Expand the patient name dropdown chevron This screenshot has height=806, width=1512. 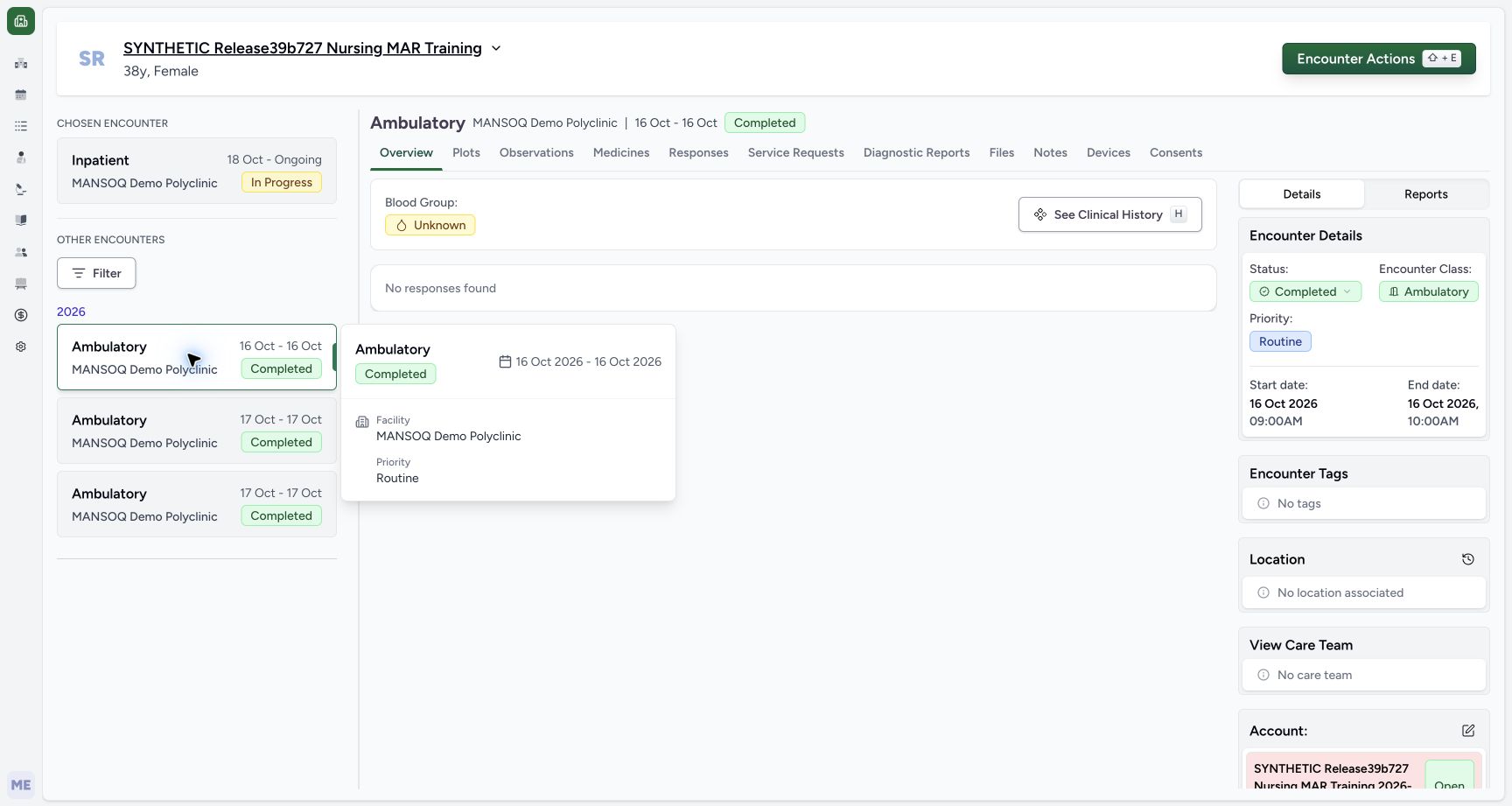pos(496,48)
